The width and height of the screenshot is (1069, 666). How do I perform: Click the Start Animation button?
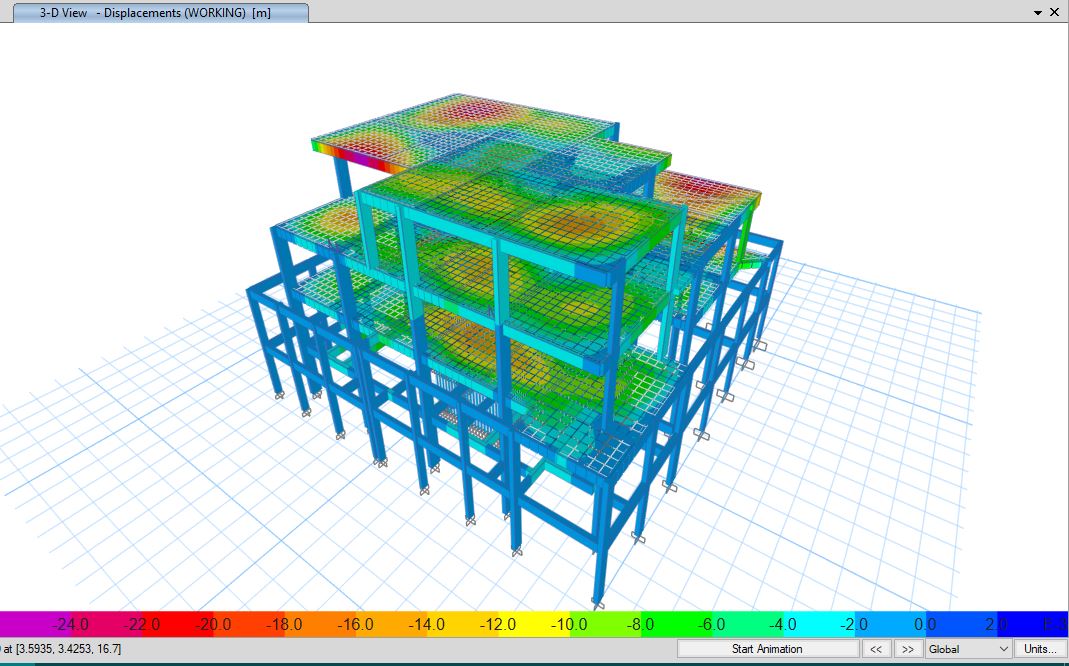point(768,649)
